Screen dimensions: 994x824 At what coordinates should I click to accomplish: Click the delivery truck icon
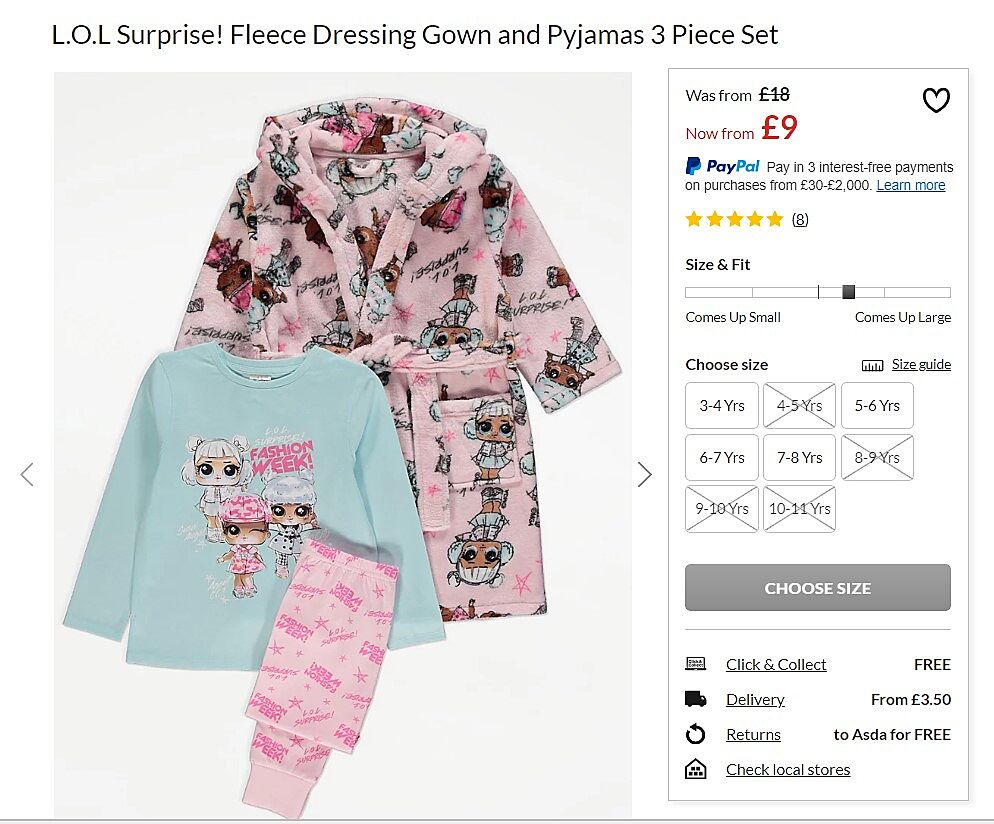pyautogui.click(x=695, y=699)
